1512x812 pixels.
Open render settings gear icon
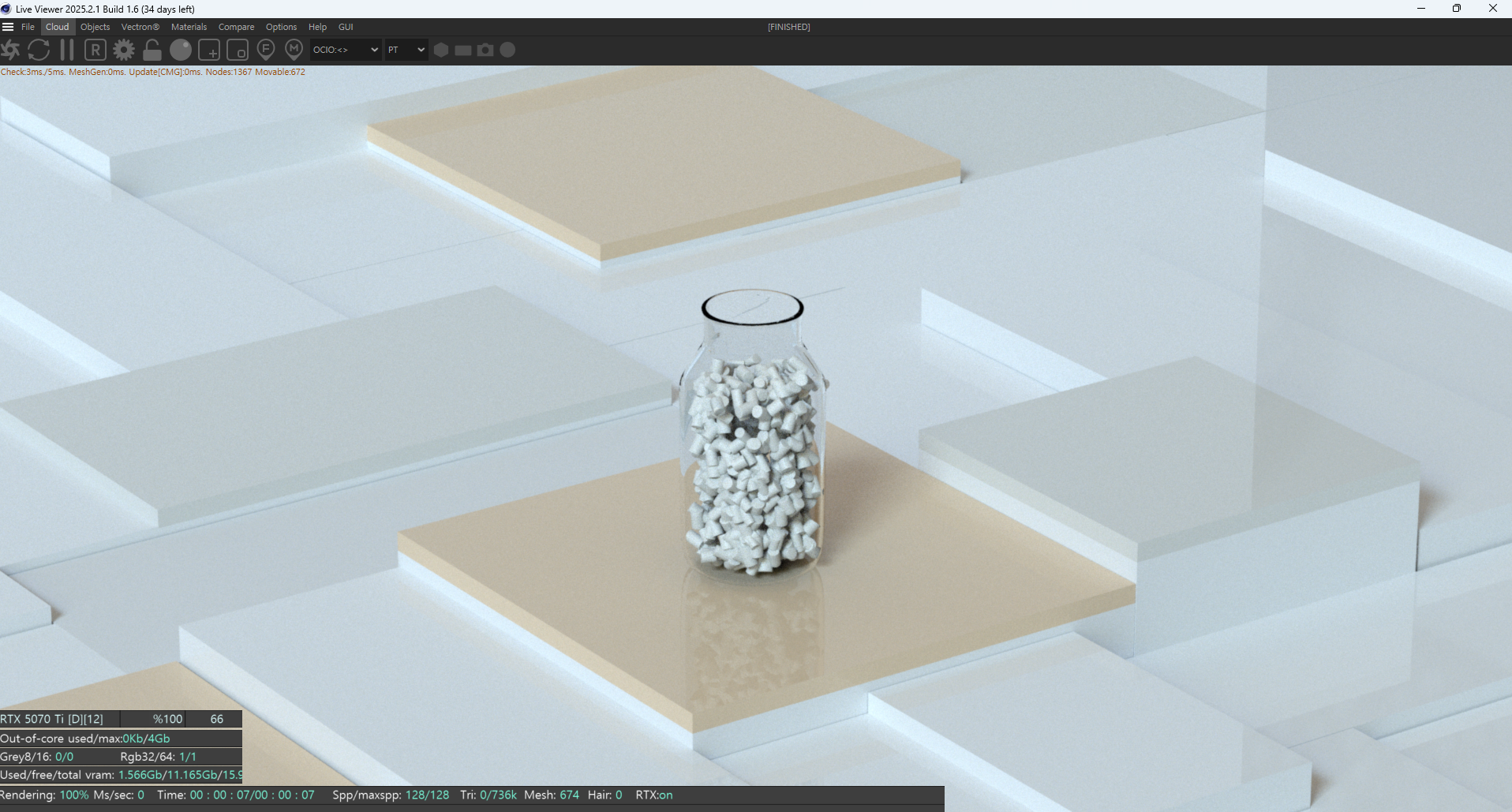124,50
